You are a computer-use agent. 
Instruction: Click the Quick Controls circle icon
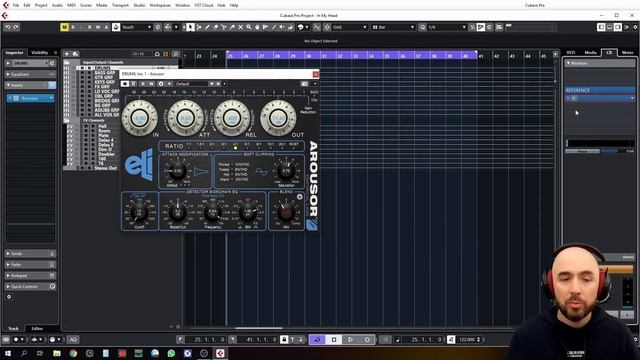point(52,287)
